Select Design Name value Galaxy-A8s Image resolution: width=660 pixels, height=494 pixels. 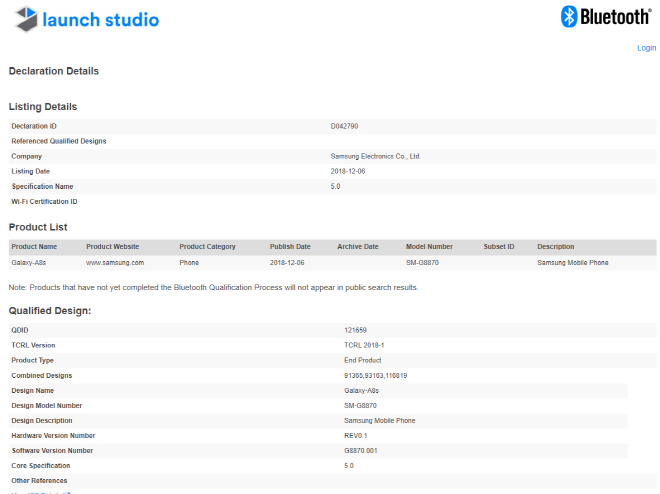pyautogui.click(x=361, y=390)
